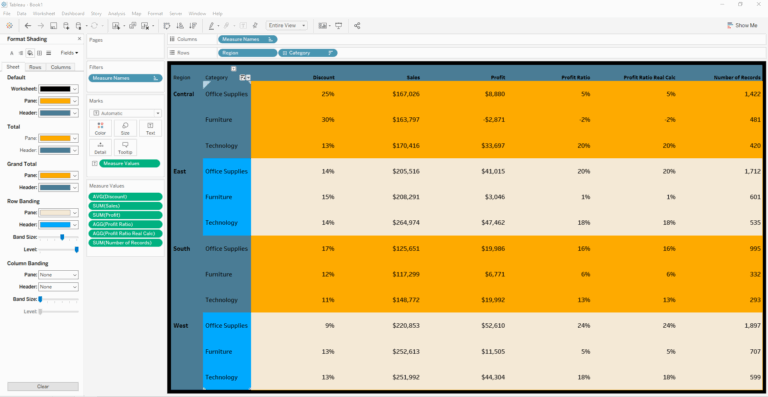Click the Group Members paperclip icon
Screen dimensions: 768x397
click(x=227, y=25)
